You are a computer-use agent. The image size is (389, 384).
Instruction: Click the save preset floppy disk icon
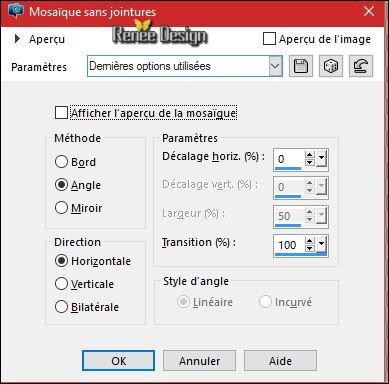[301, 66]
